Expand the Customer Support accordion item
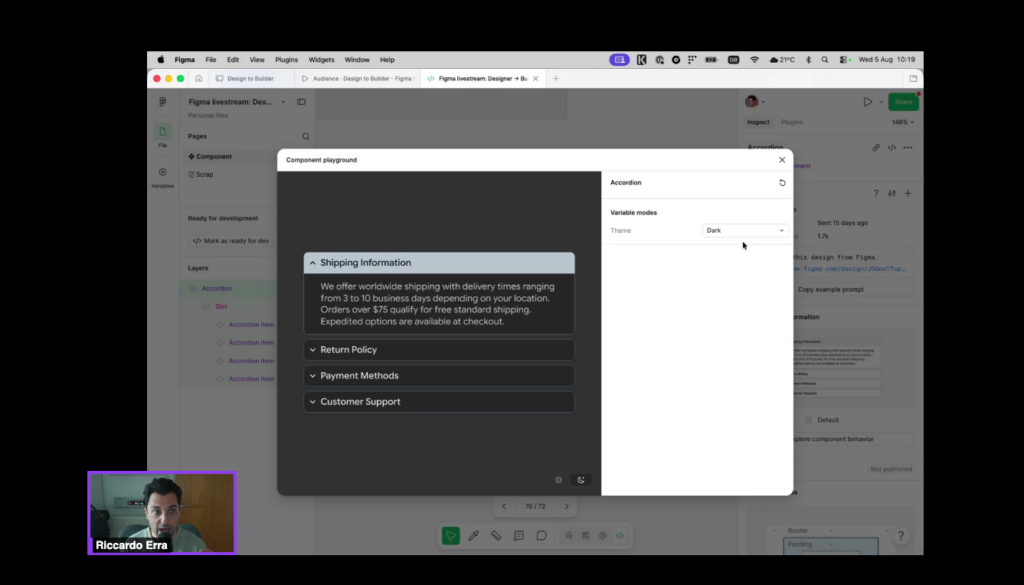Screen dimensions: 1024x585 [x=439, y=402]
